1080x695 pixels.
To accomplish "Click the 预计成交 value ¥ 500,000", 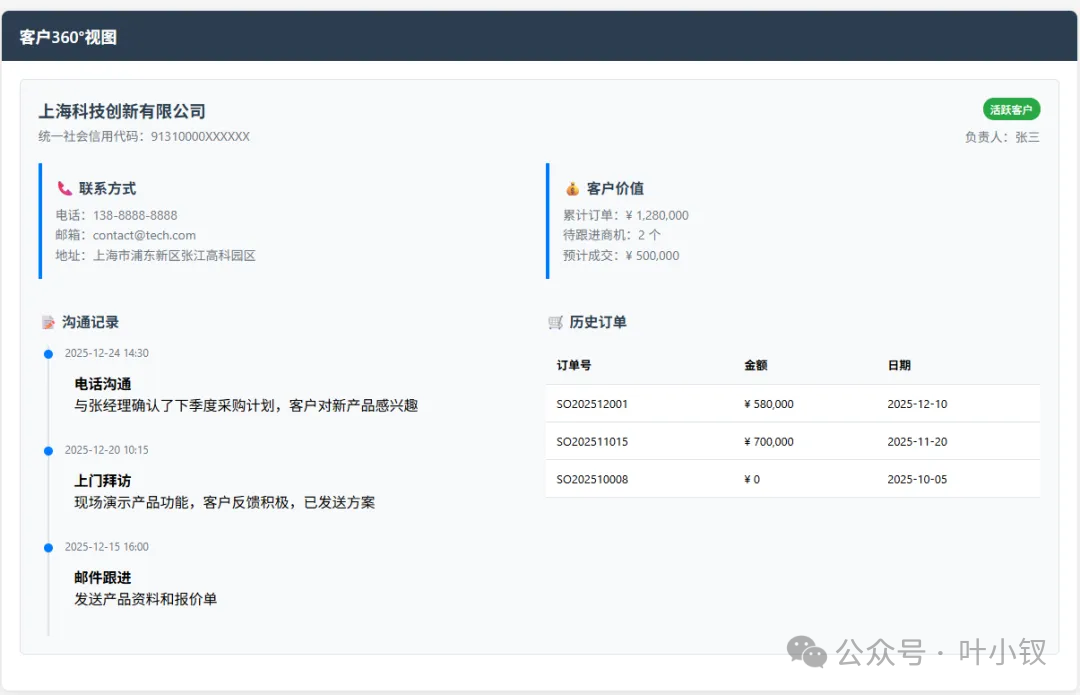I will point(652,256).
